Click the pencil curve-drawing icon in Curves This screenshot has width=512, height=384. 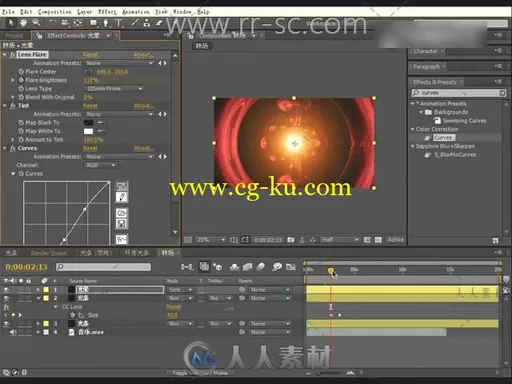click(x=121, y=197)
